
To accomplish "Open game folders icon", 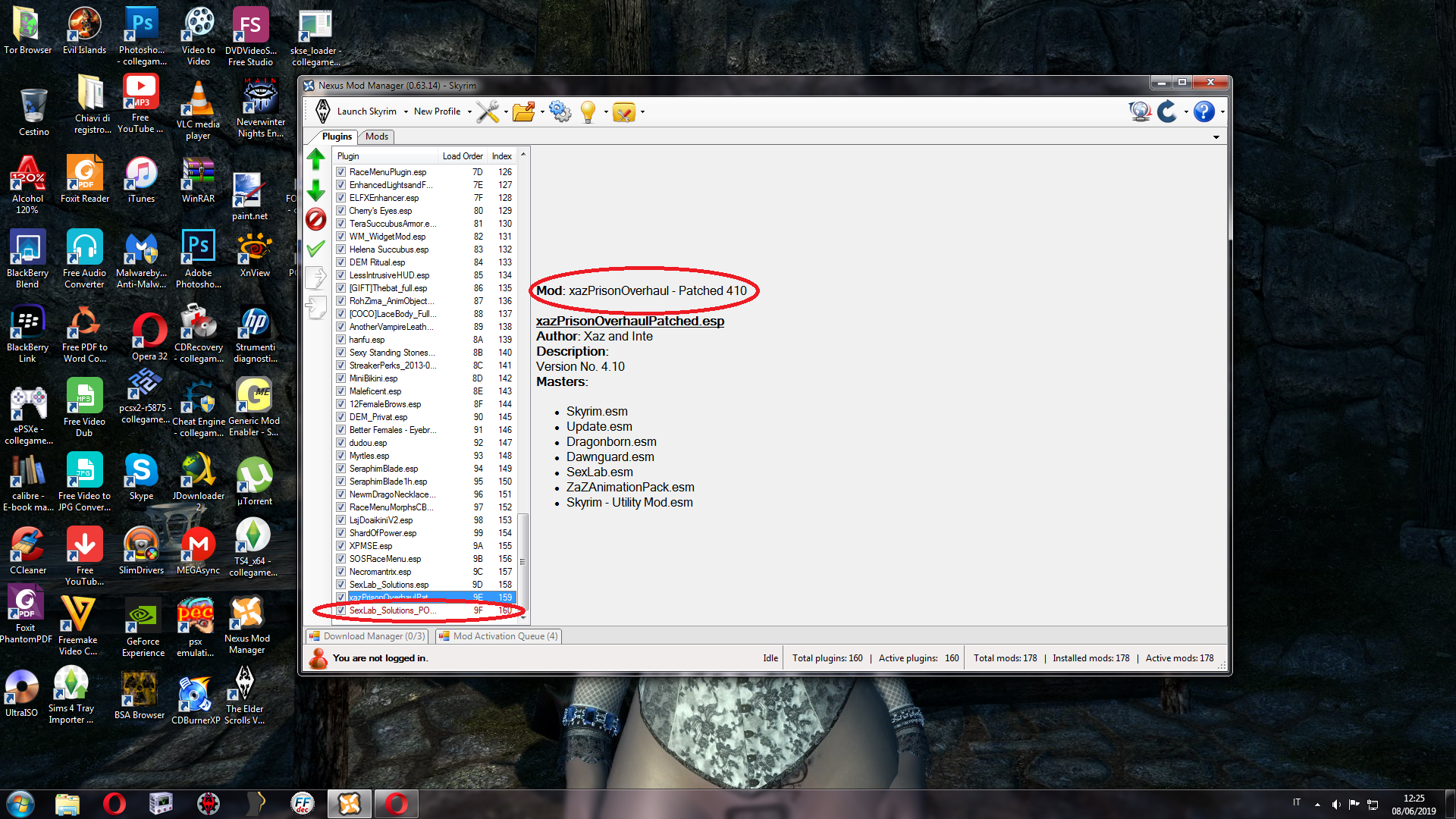I will coord(524,111).
